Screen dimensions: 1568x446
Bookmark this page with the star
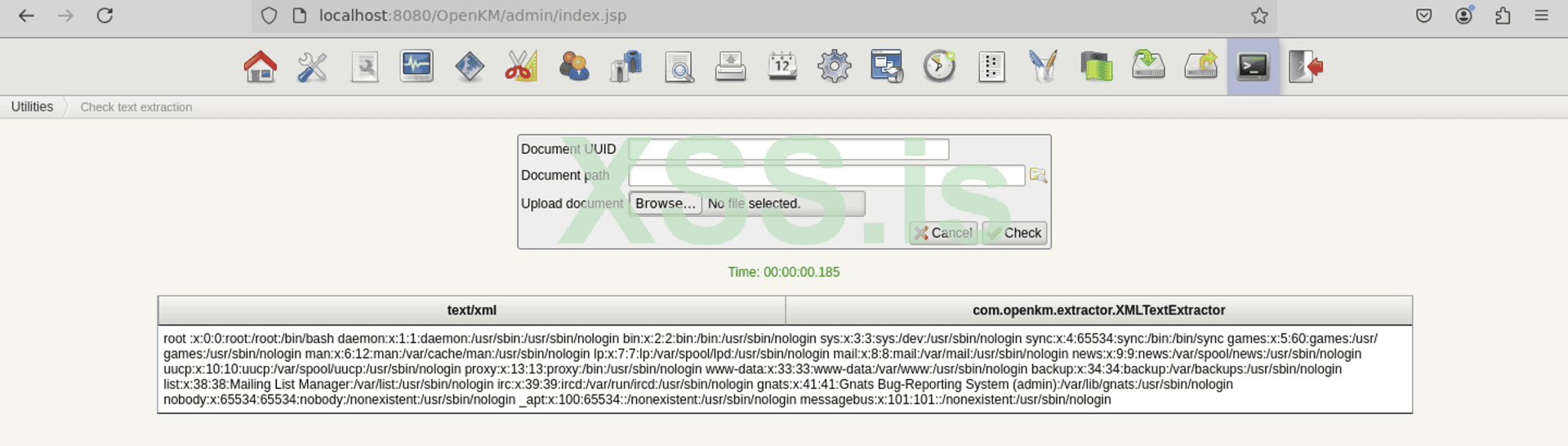(1259, 16)
